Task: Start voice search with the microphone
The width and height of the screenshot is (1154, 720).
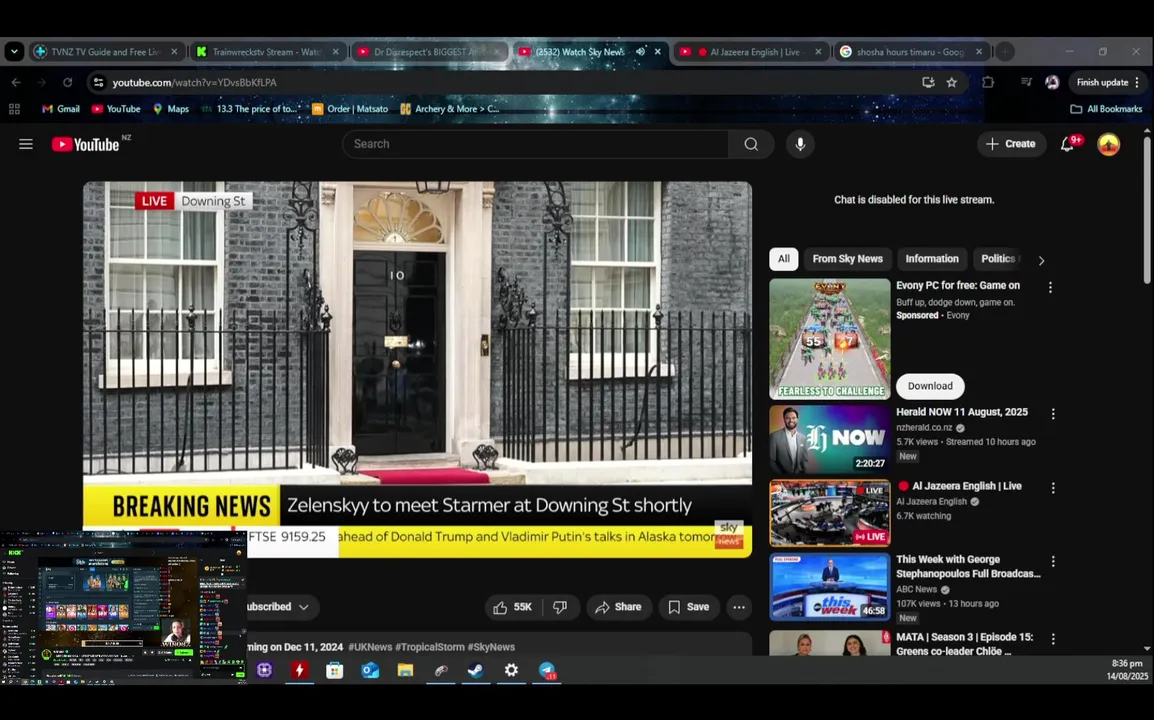Action: point(800,144)
